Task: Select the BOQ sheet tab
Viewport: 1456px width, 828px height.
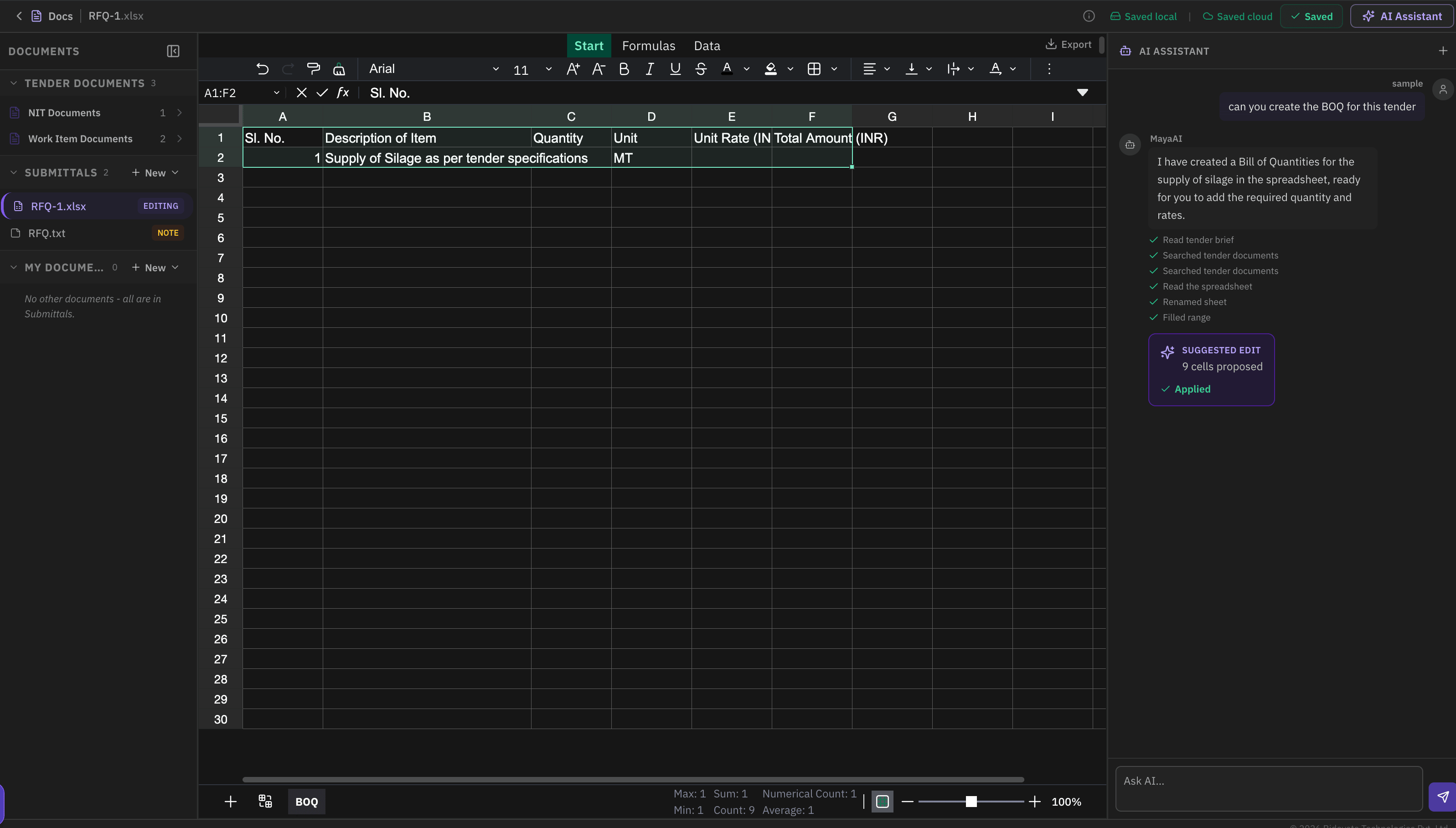Action: click(x=306, y=802)
